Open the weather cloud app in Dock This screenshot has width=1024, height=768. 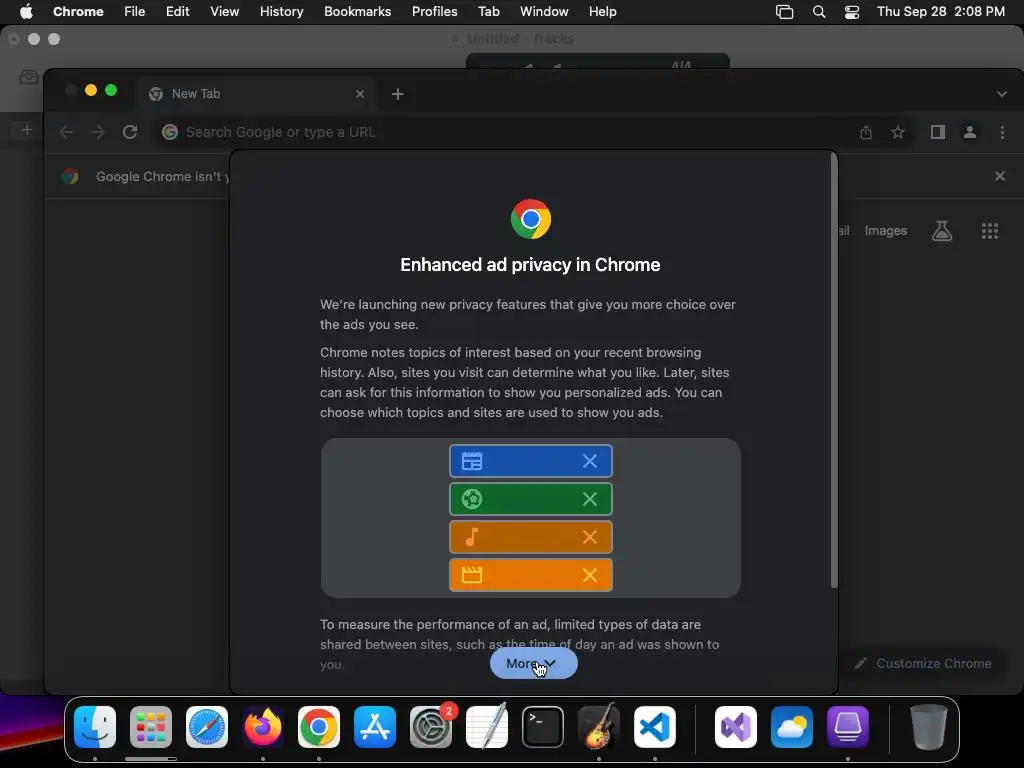tap(792, 727)
